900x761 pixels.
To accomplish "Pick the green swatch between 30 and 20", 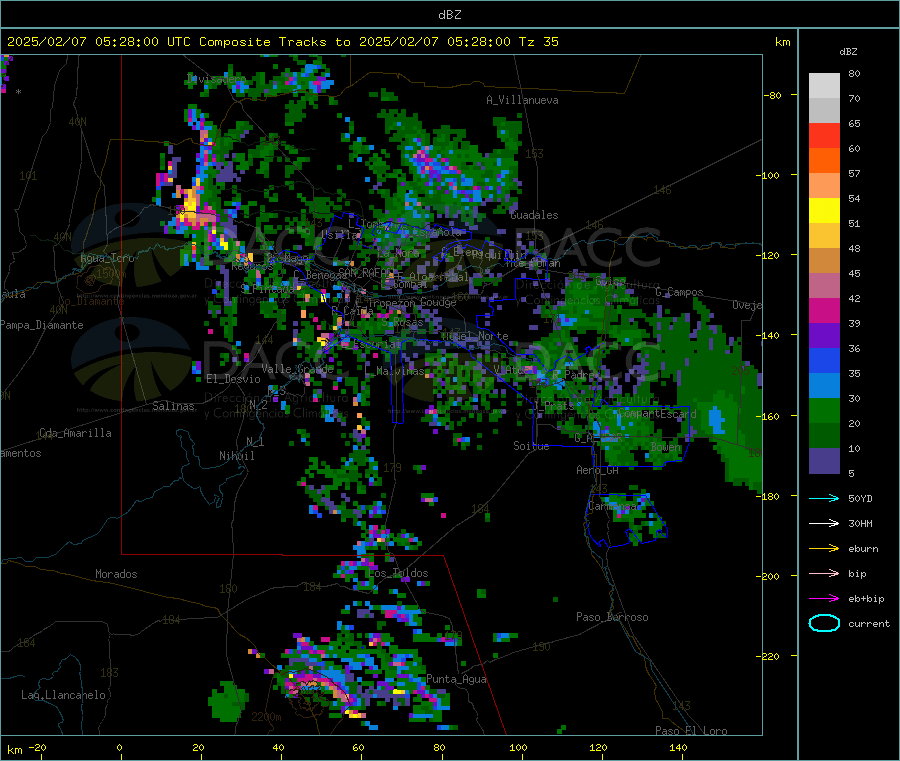I will click(x=824, y=410).
